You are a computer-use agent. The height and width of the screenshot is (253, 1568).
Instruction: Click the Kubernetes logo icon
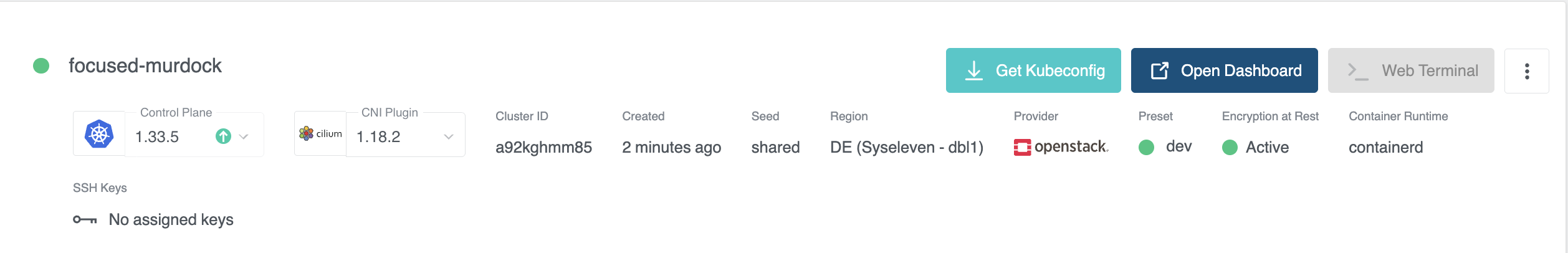(99, 134)
